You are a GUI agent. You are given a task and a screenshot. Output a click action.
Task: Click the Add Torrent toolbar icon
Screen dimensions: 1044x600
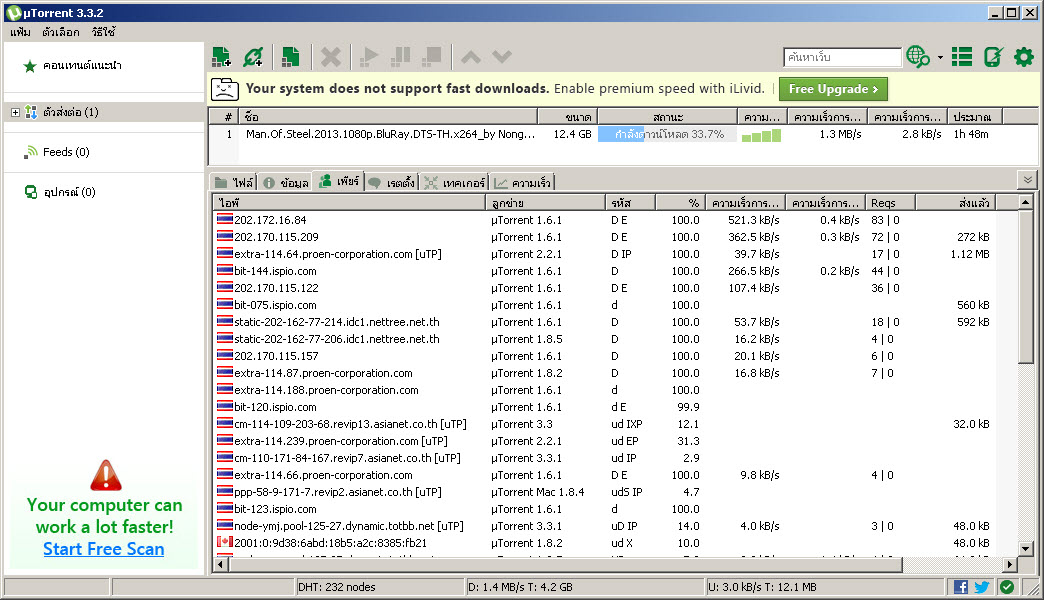click(x=221, y=57)
